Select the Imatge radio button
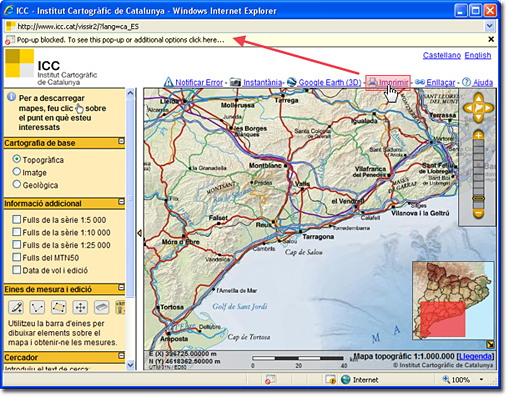 click(17, 172)
